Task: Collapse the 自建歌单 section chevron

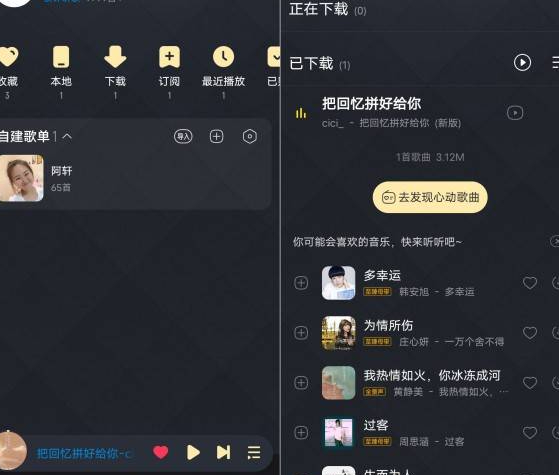Action: tap(67, 136)
